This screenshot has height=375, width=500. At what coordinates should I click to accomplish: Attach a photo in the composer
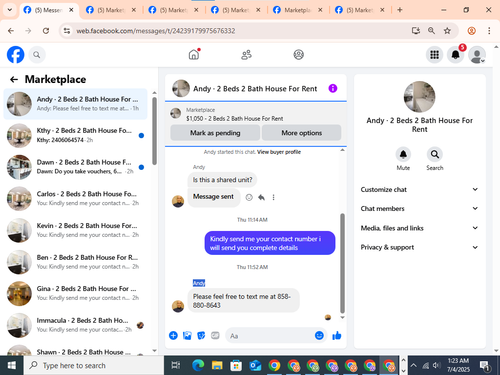coord(187,335)
